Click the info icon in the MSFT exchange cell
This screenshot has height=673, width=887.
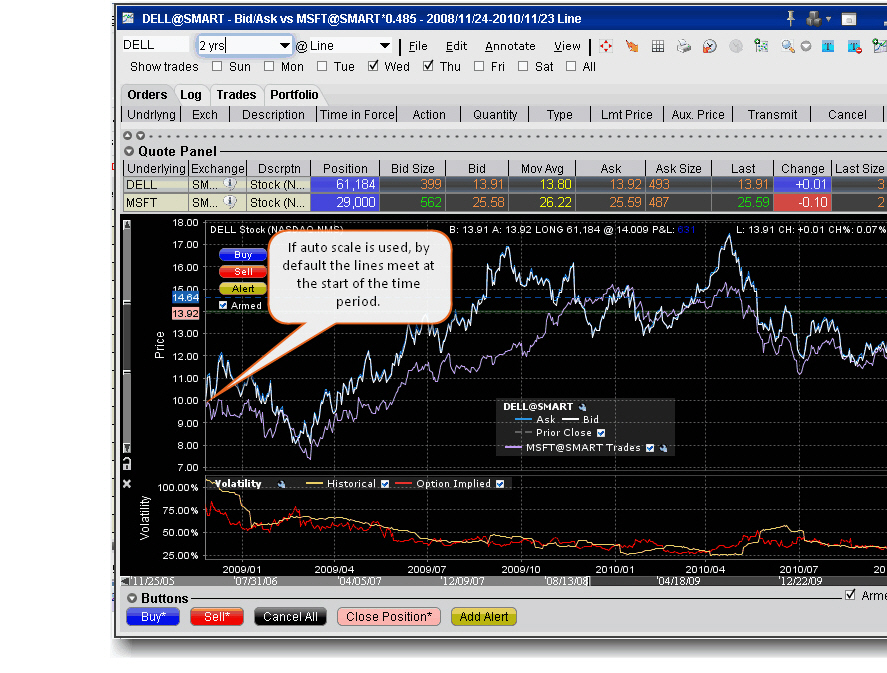point(229,202)
